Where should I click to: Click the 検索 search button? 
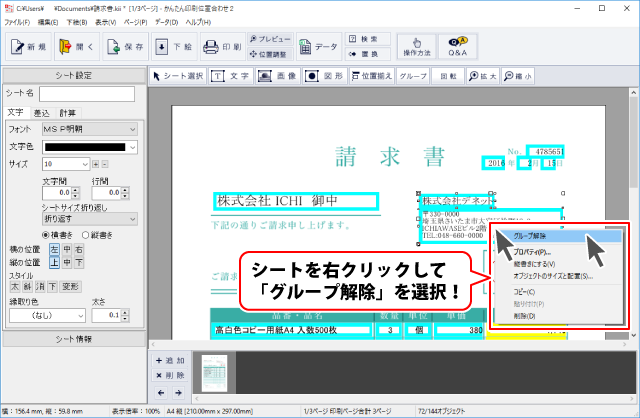click(x=368, y=39)
